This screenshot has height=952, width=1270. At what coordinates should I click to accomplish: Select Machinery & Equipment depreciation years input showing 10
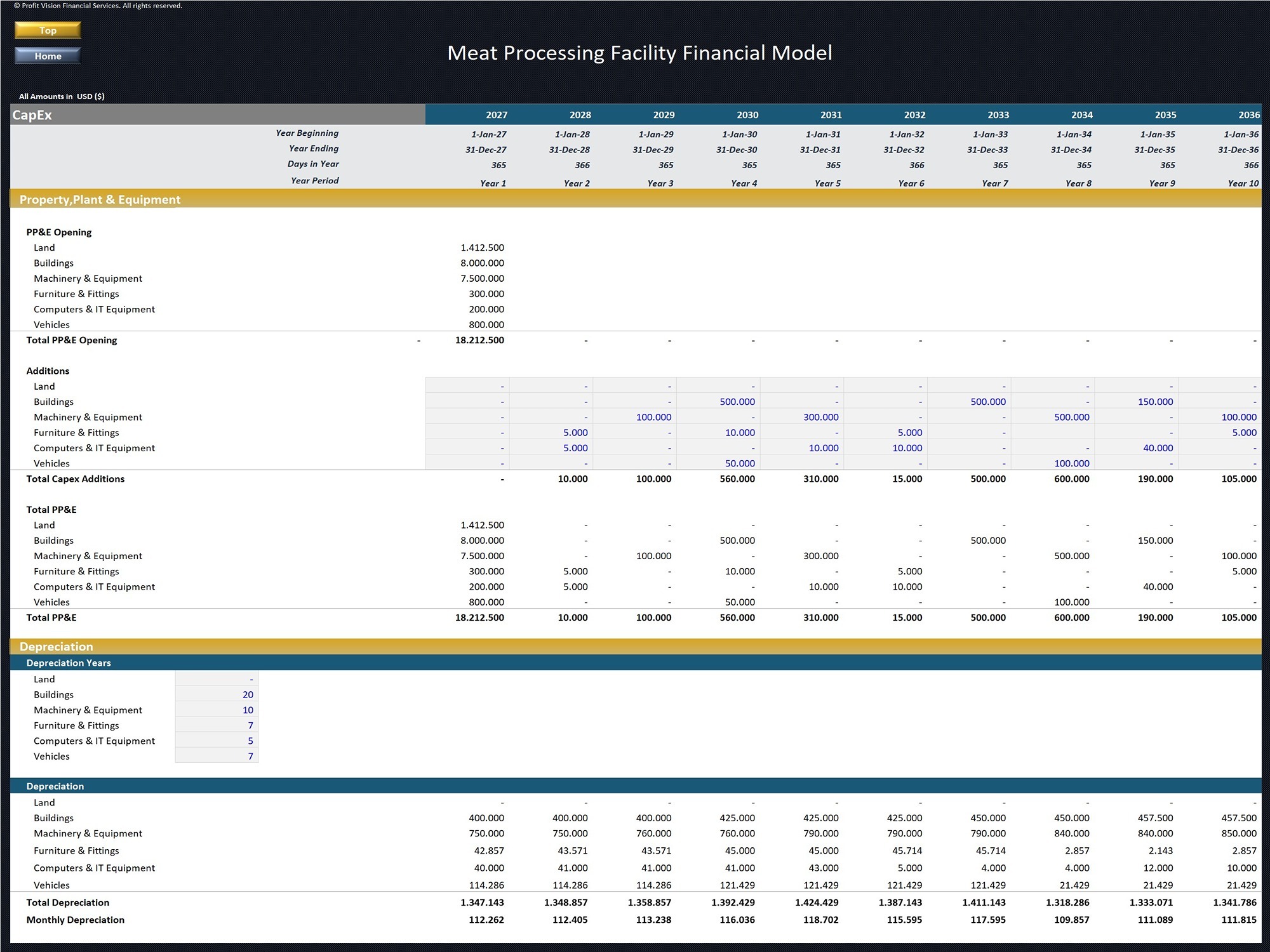click(x=217, y=710)
